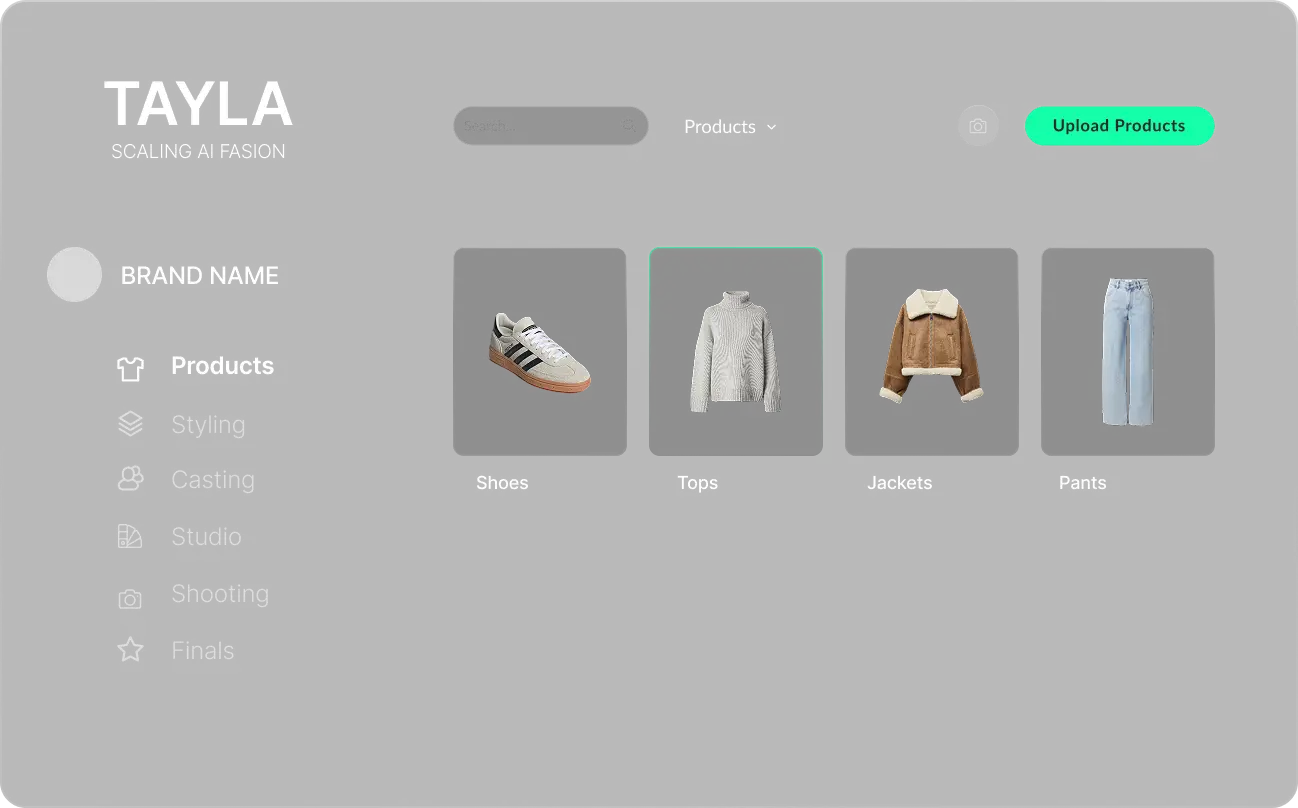Select the Finals star icon
The image size is (1298, 808).
click(x=130, y=650)
